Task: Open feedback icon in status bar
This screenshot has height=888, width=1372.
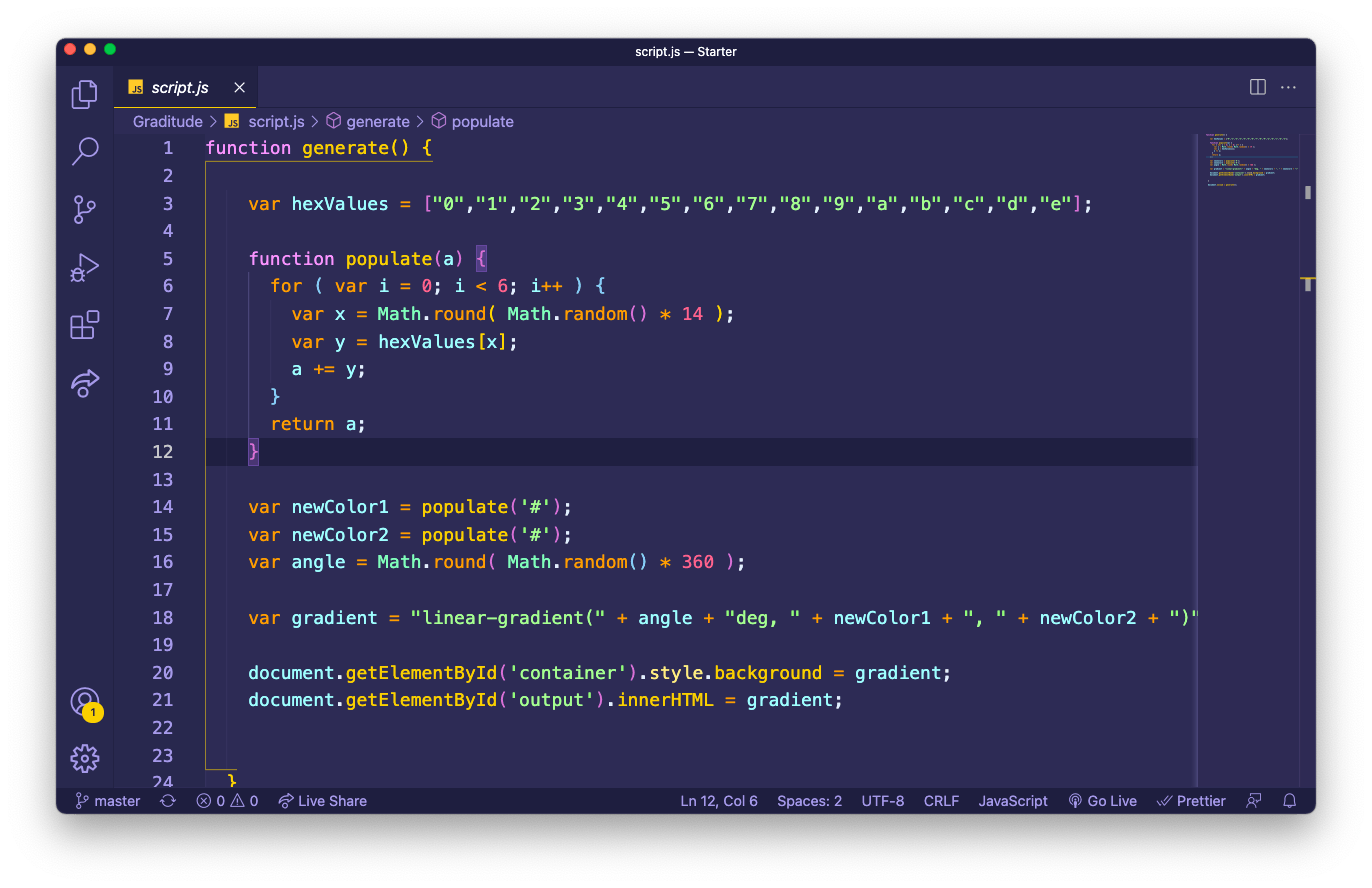Action: [x=1254, y=801]
